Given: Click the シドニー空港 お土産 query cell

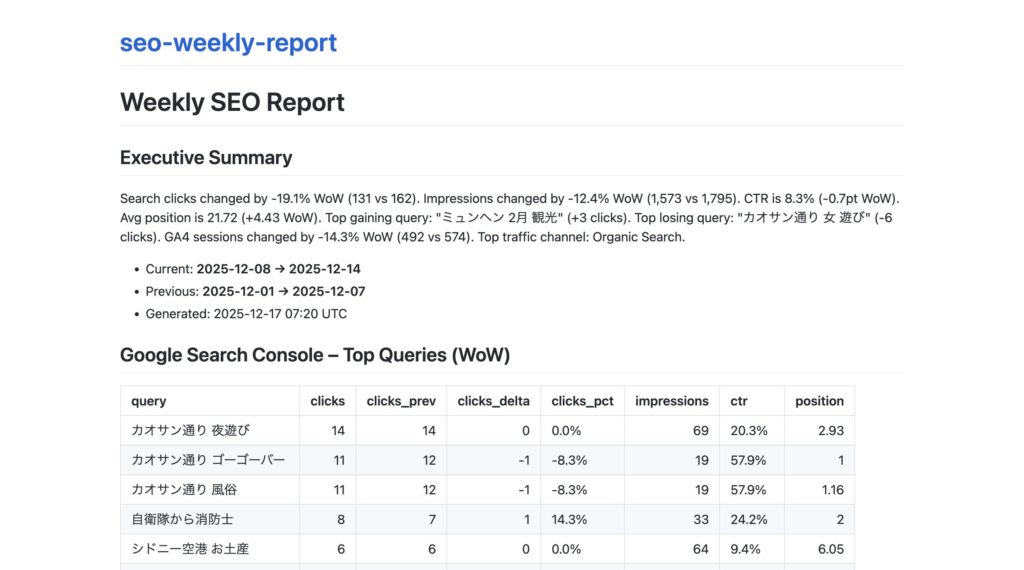Looking at the screenshot, I should pyautogui.click(x=190, y=549).
